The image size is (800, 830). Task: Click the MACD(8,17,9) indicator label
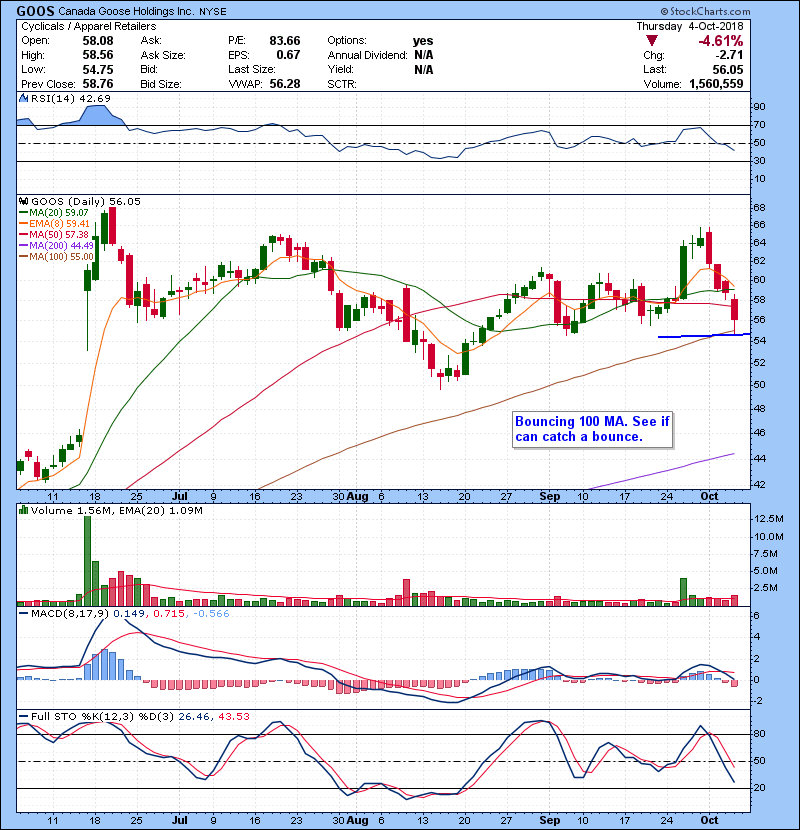(x=70, y=614)
